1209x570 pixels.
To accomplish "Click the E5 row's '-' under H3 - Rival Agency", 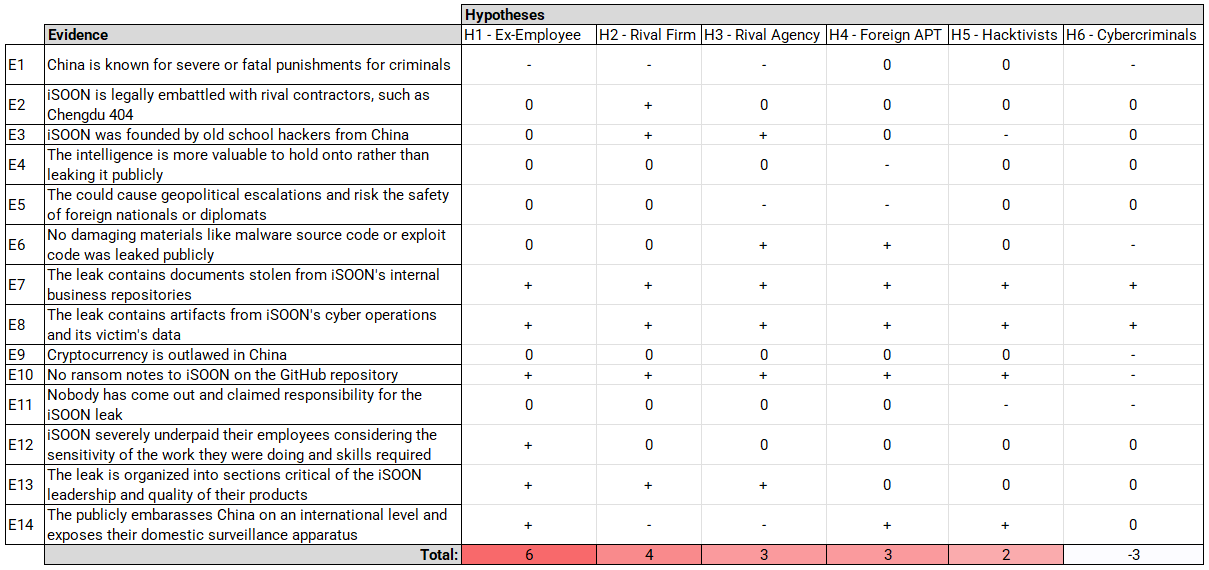I will [x=764, y=205].
